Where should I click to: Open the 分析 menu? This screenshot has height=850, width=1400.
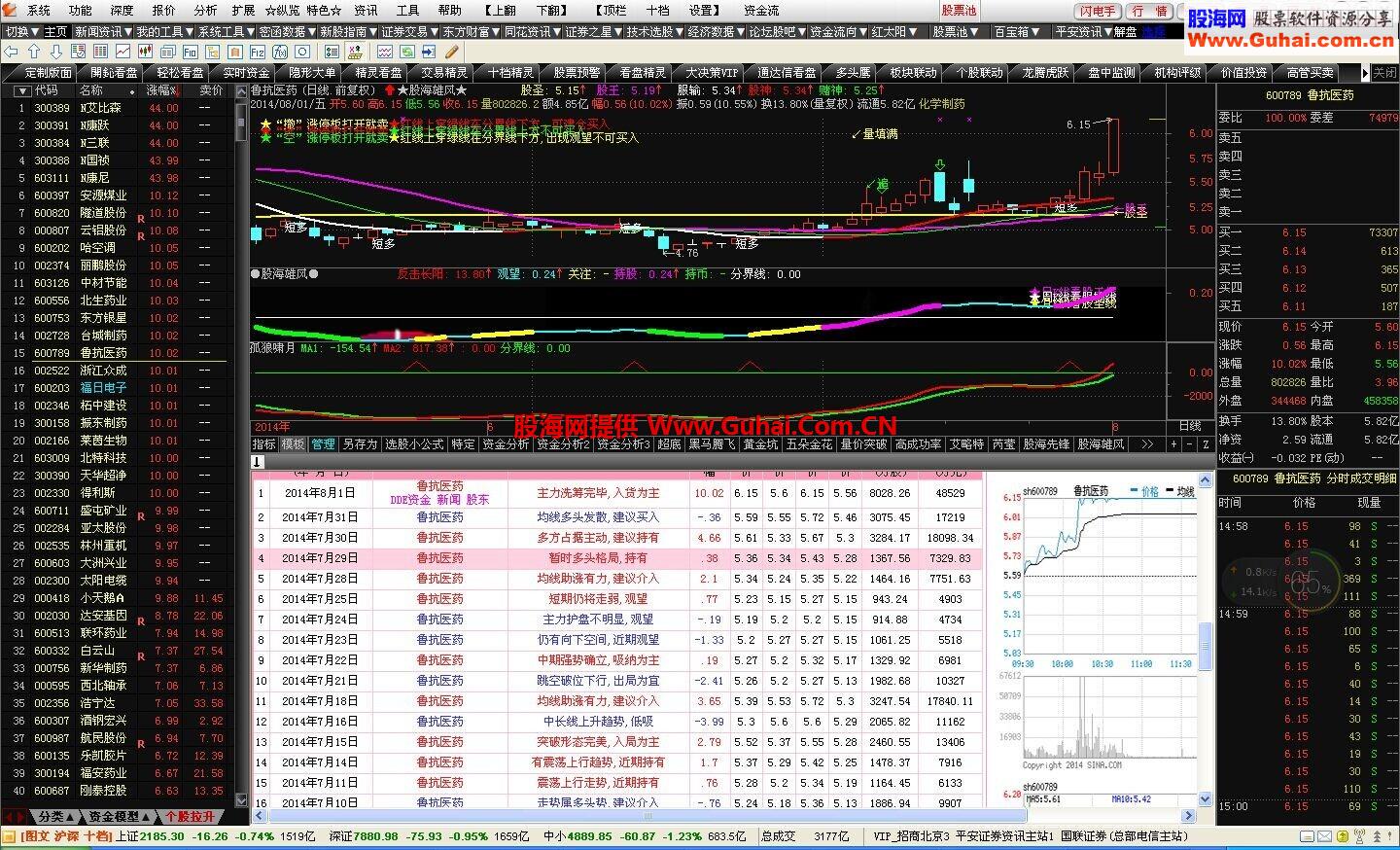click(x=205, y=11)
